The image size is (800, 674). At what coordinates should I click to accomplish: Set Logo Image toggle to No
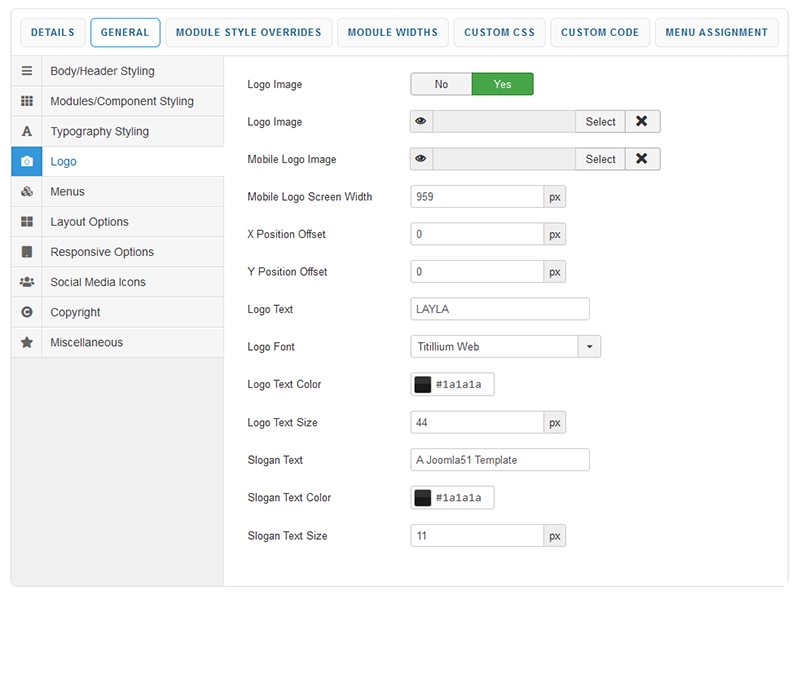[441, 84]
